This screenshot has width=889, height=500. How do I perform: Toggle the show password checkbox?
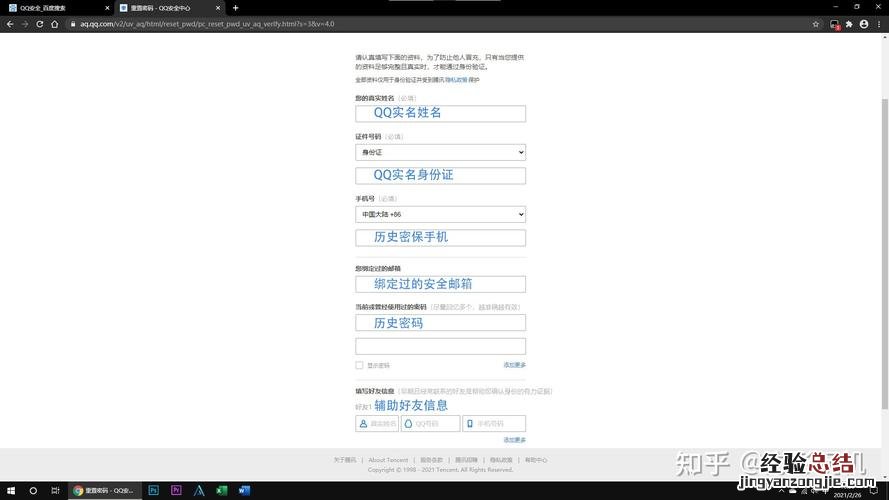coord(359,366)
